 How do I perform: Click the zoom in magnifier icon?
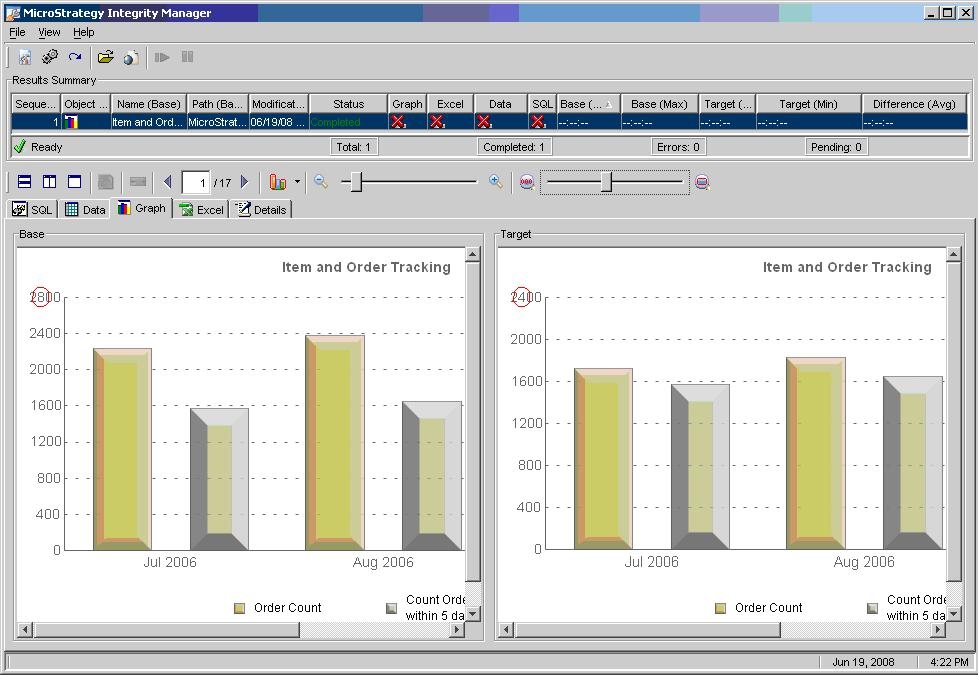(496, 182)
